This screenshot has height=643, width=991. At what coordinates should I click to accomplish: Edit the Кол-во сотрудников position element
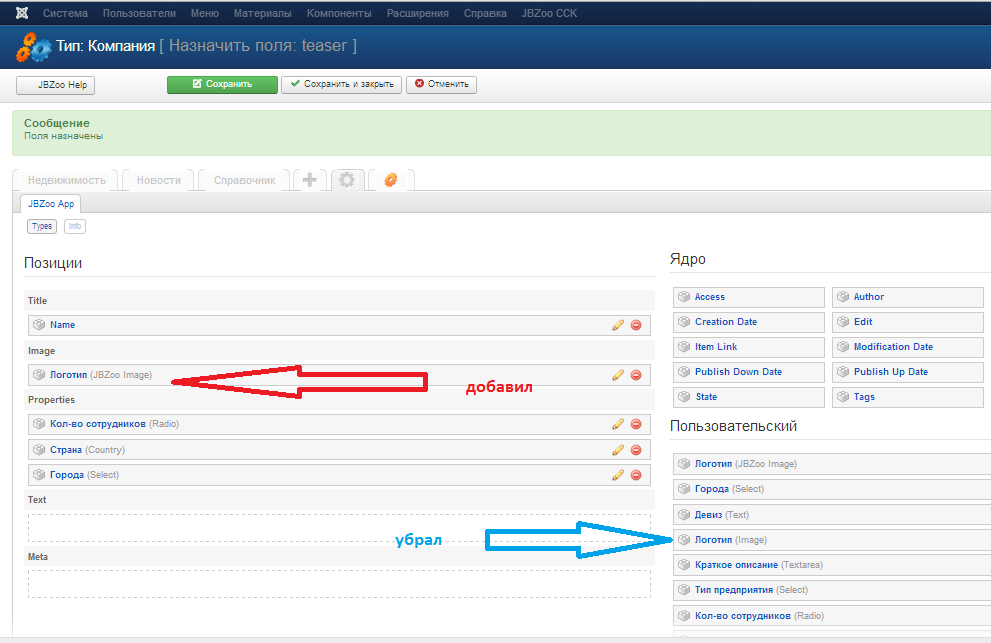pos(618,424)
